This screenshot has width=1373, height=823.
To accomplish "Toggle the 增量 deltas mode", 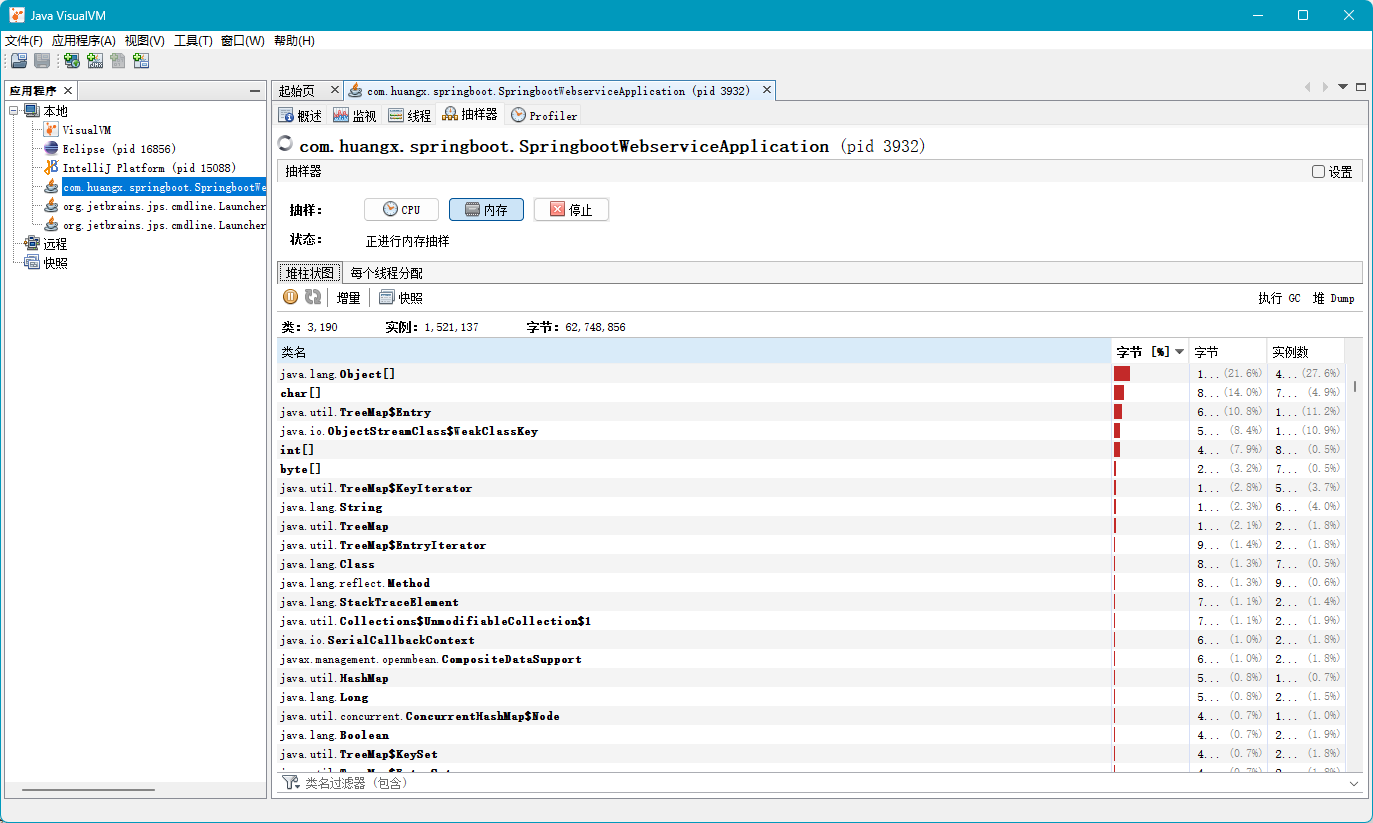I will point(348,298).
